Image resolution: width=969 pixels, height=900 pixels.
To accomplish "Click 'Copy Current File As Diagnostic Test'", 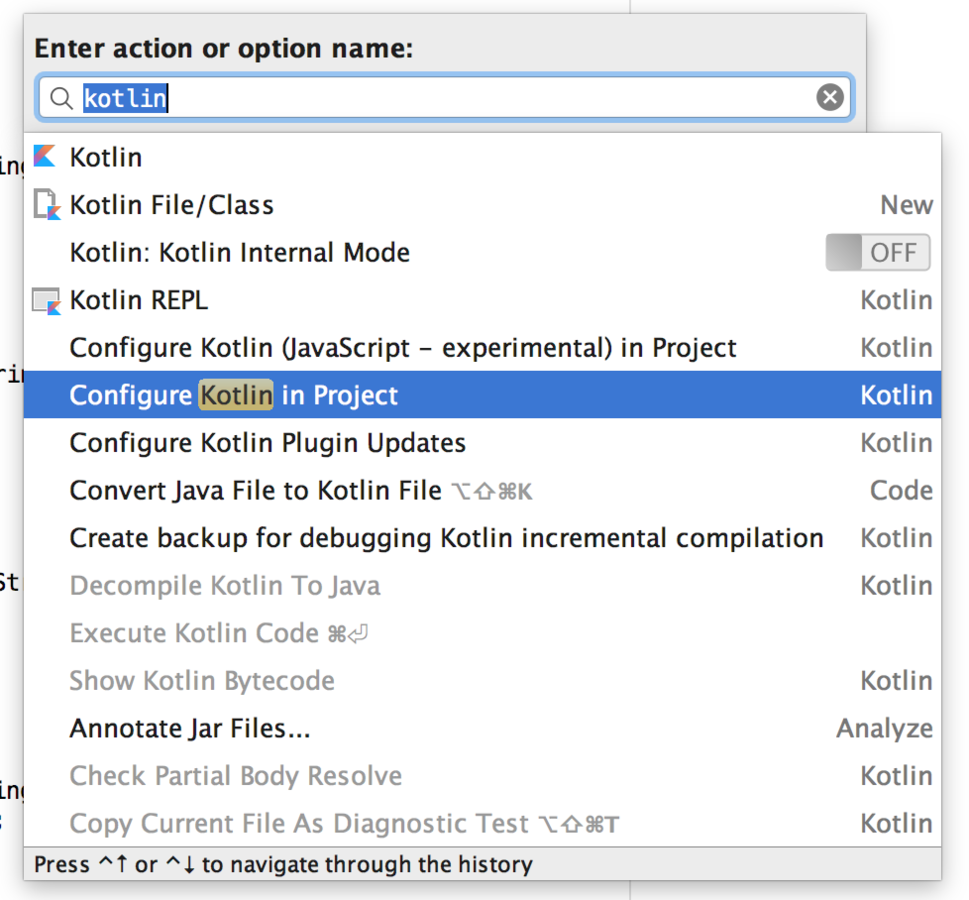I will click(x=482, y=823).
